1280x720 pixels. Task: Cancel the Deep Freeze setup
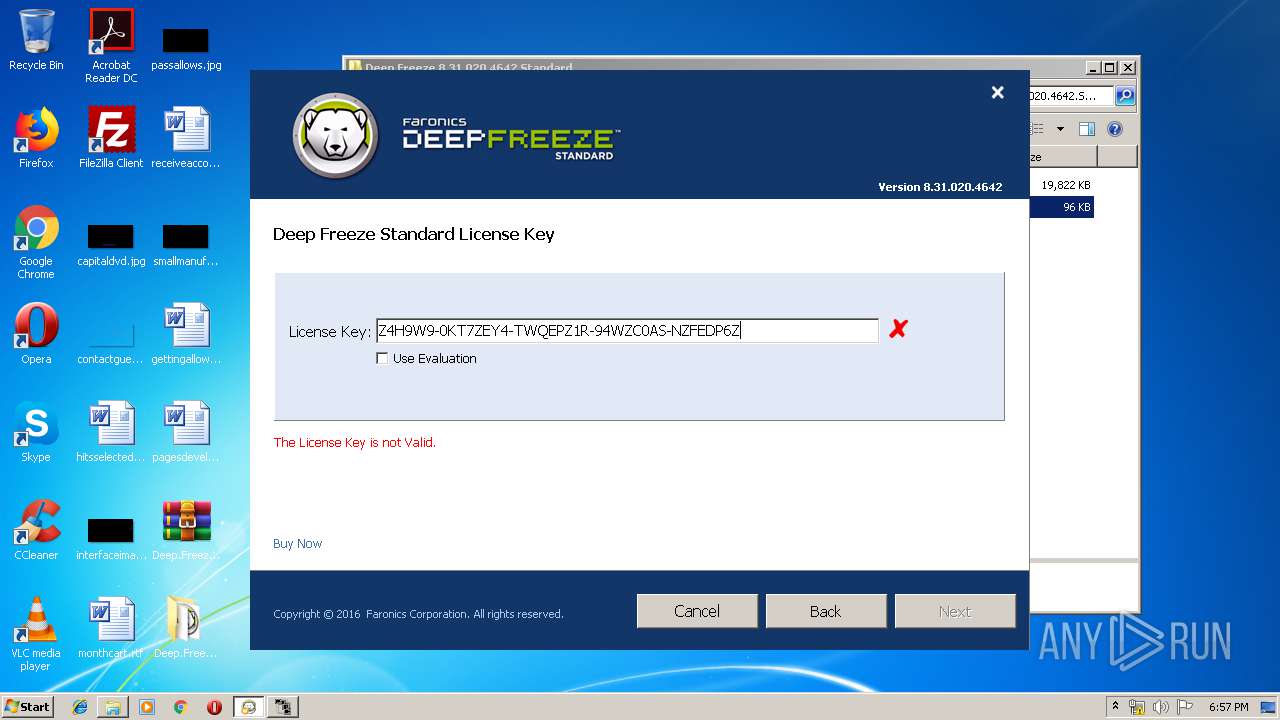point(697,611)
